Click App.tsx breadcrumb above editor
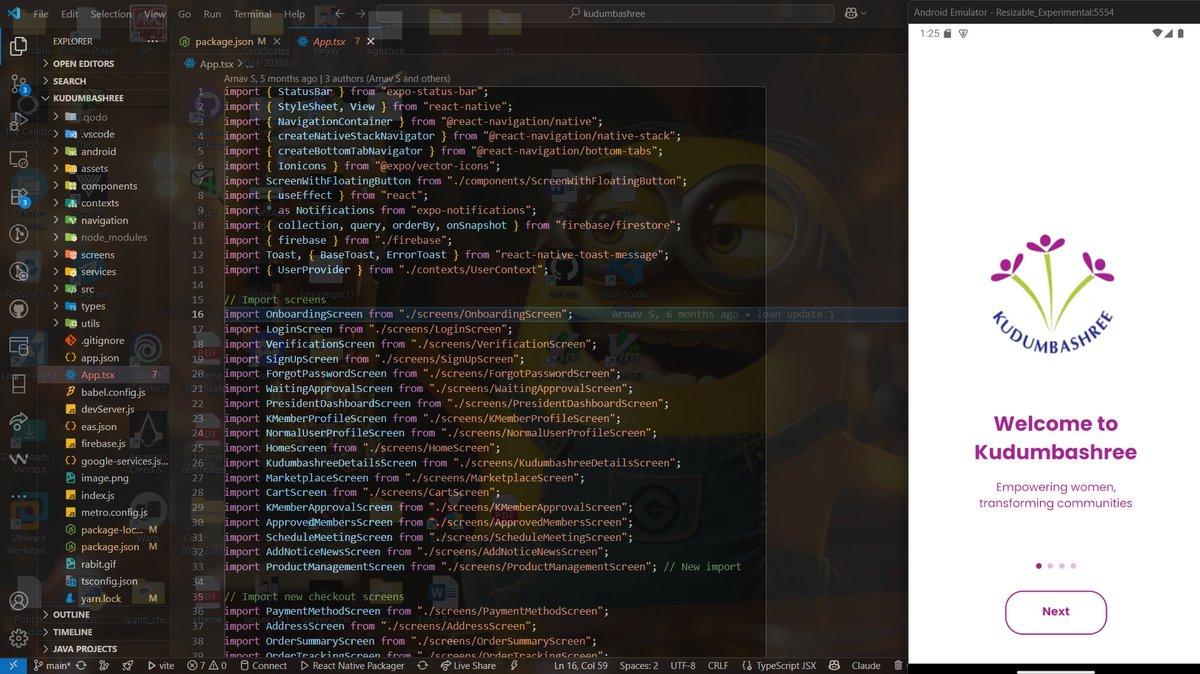The width and height of the screenshot is (1200, 674). (215, 64)
